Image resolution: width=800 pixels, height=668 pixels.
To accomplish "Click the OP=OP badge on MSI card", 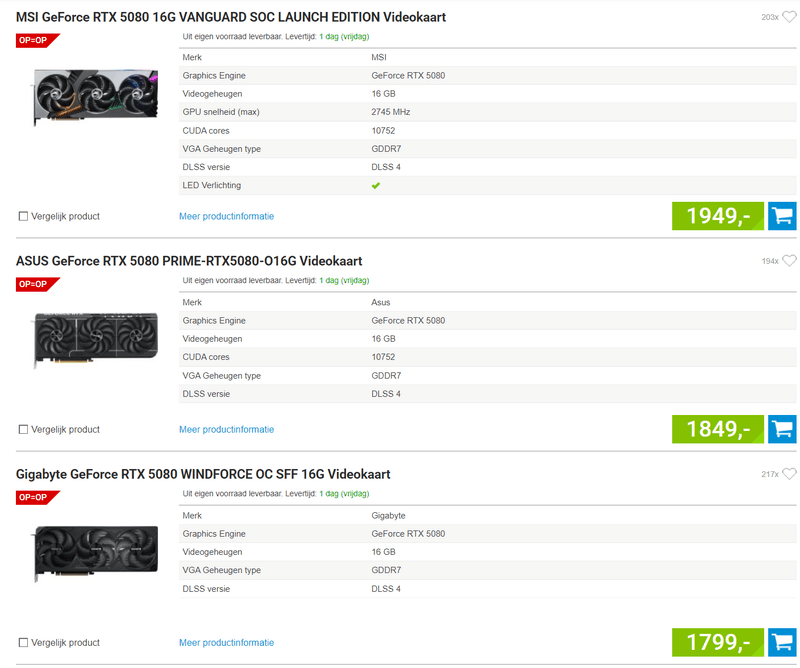I will point(37,40).
